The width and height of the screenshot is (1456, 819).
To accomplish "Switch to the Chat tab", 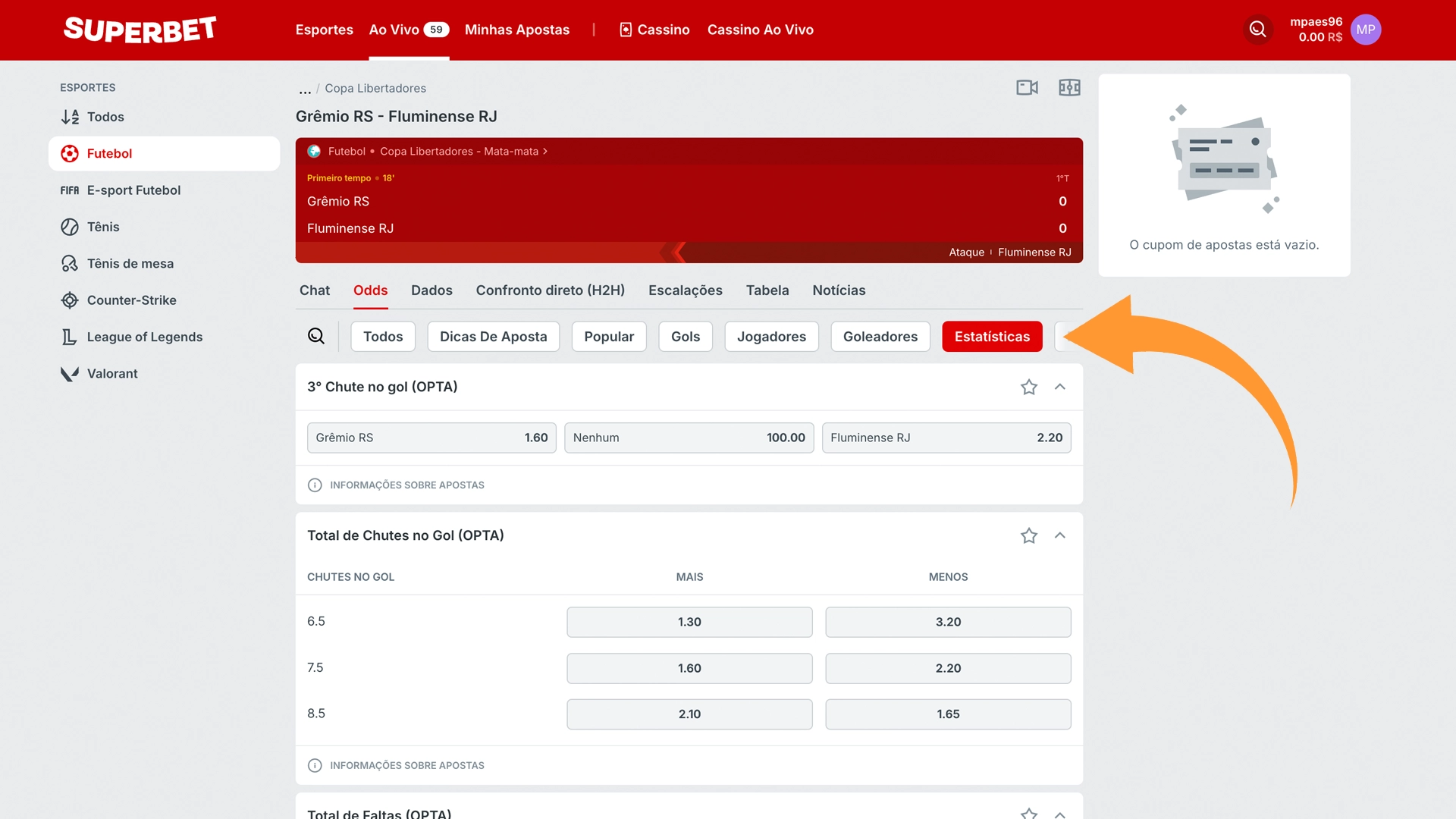I will [314, 290].
